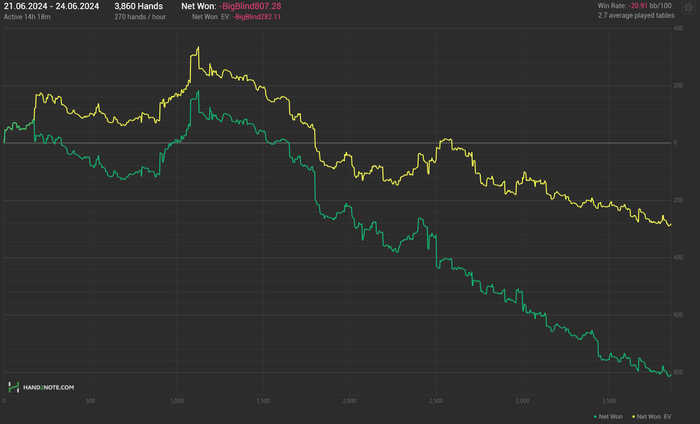Click the -BigBlind282.11 EV value
The image size is (700, 424).
[x=257, y=17]
